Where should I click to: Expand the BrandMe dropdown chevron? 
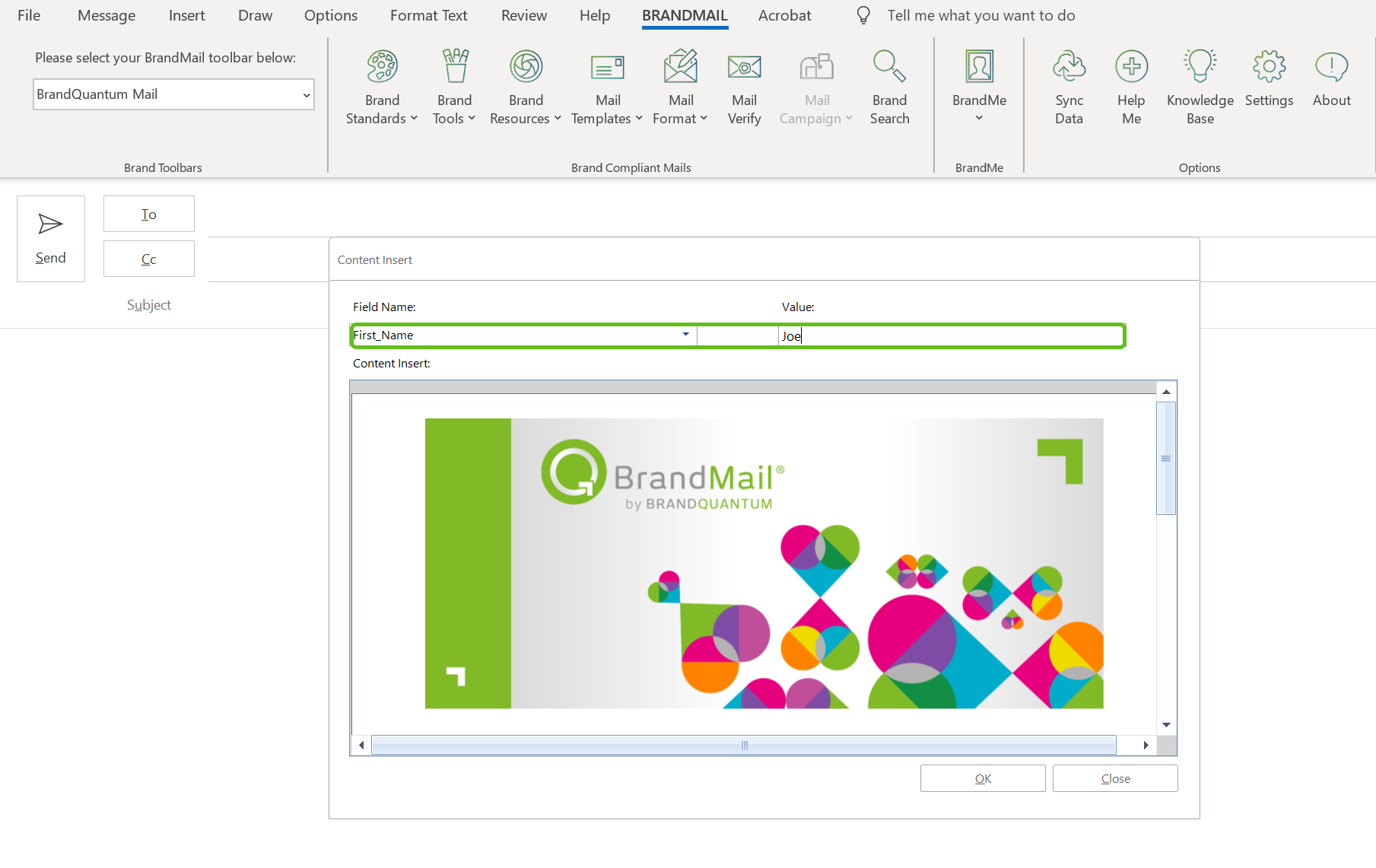[x=979, y=118]
